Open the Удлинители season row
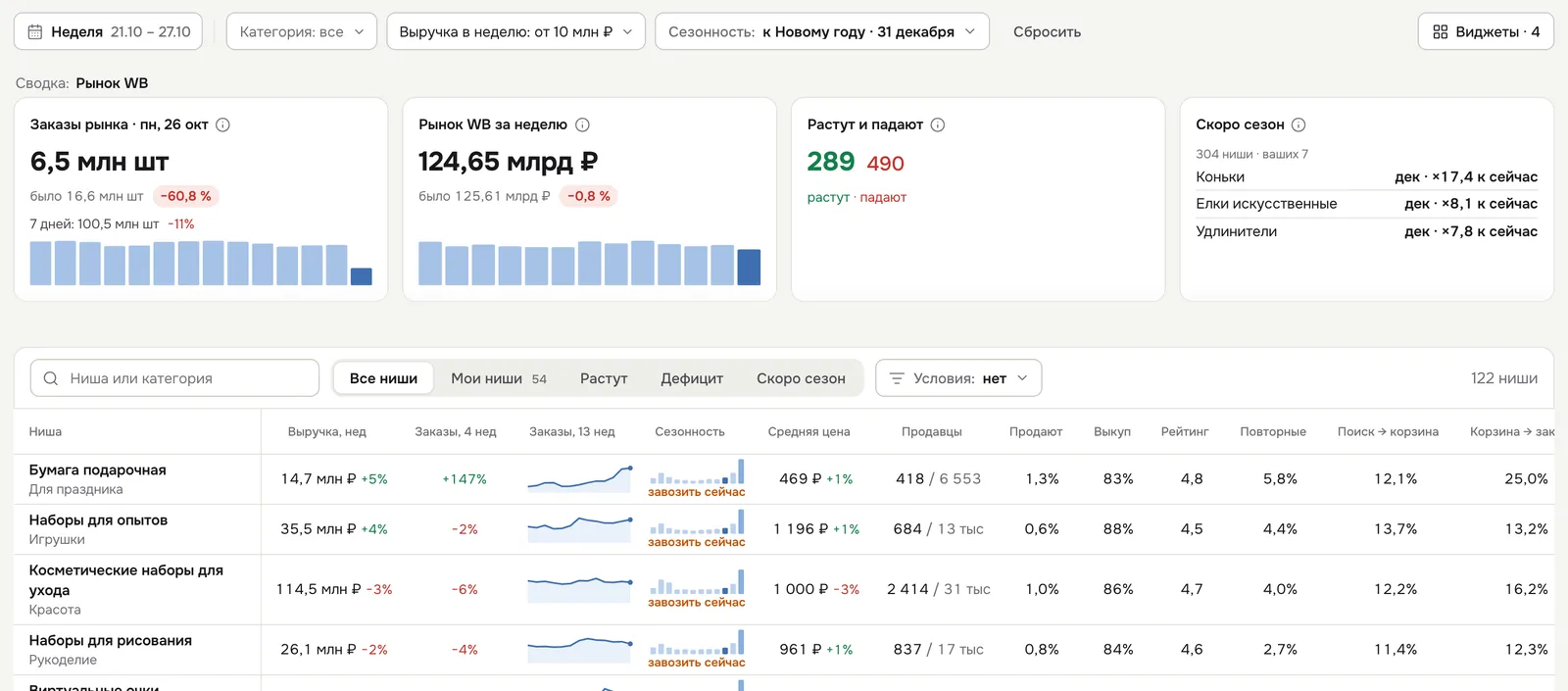This screenshot has height=691, width=1568. 1366,231
